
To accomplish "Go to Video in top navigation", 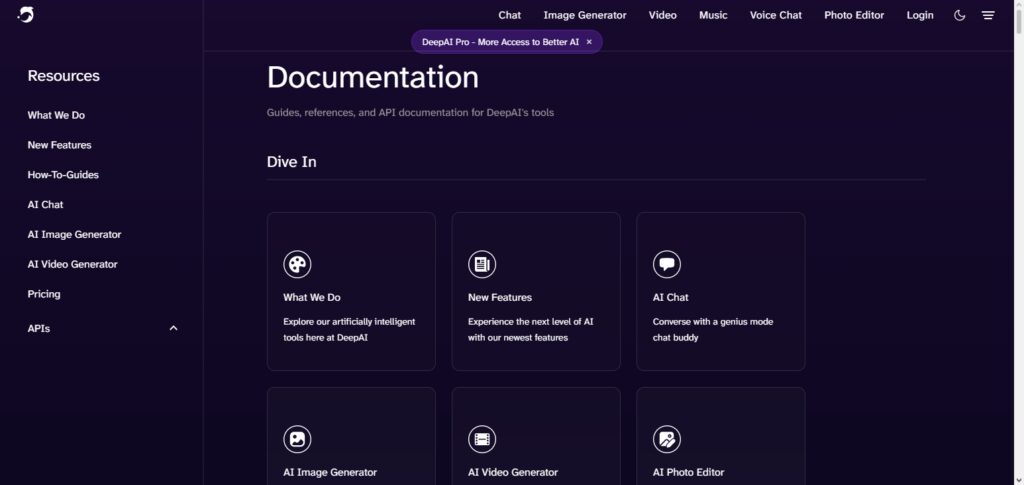I will [x=662, y=15].
